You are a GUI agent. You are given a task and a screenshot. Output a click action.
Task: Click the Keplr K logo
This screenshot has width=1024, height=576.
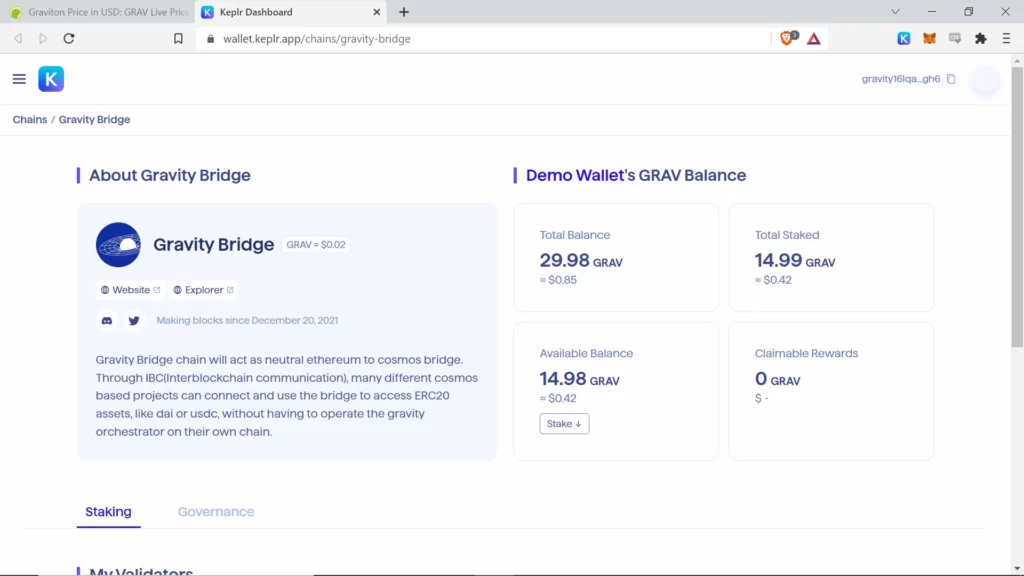point(51,79)
